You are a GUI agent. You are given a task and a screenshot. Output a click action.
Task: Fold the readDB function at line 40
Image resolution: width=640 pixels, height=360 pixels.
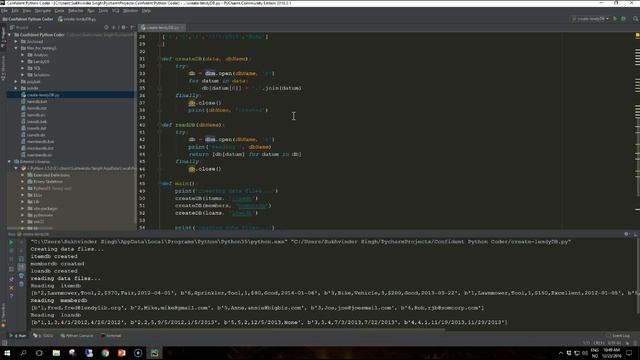pos(160,125)
